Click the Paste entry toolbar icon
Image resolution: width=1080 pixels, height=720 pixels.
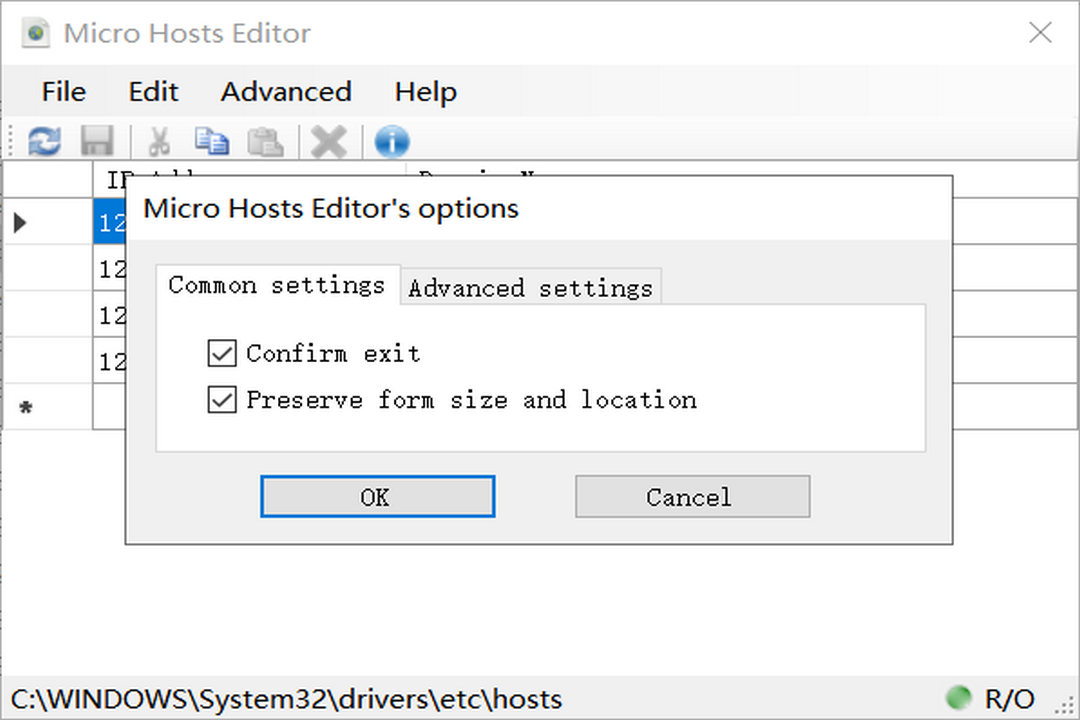point(264,141)
